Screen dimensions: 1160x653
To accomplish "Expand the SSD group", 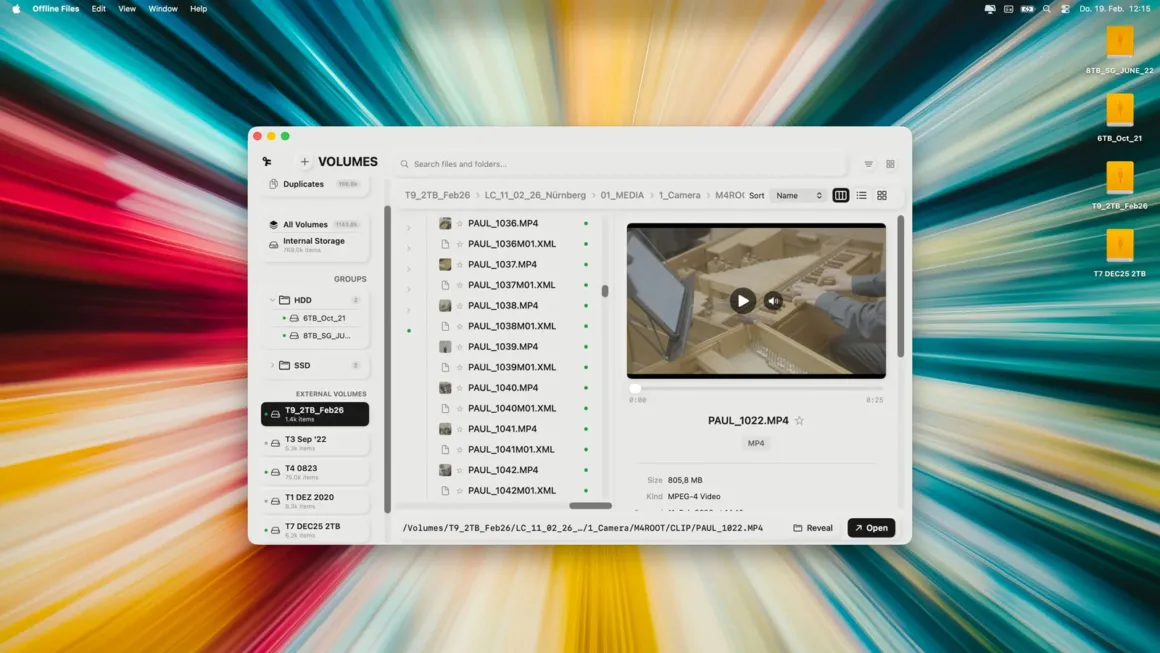I will tap(272, 365).
